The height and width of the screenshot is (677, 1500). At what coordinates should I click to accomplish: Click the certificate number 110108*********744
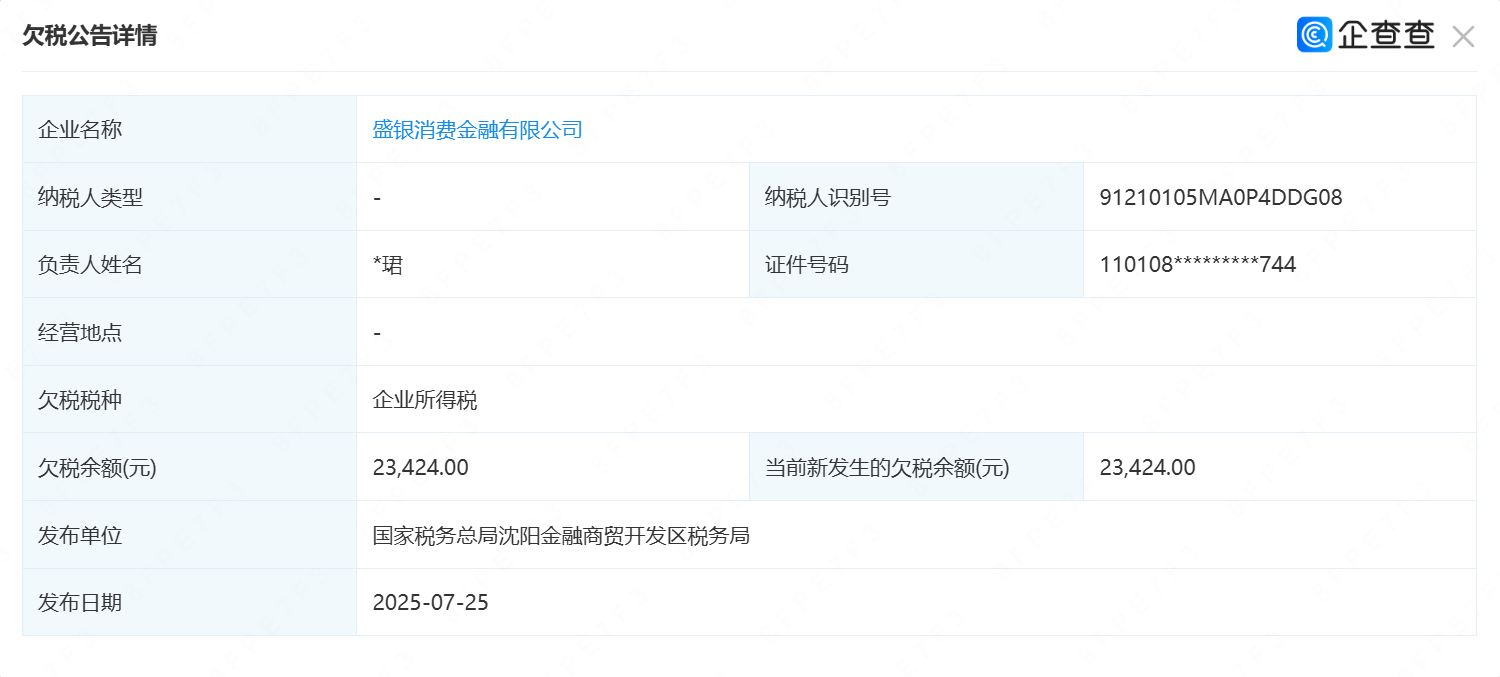point(1197,265)
